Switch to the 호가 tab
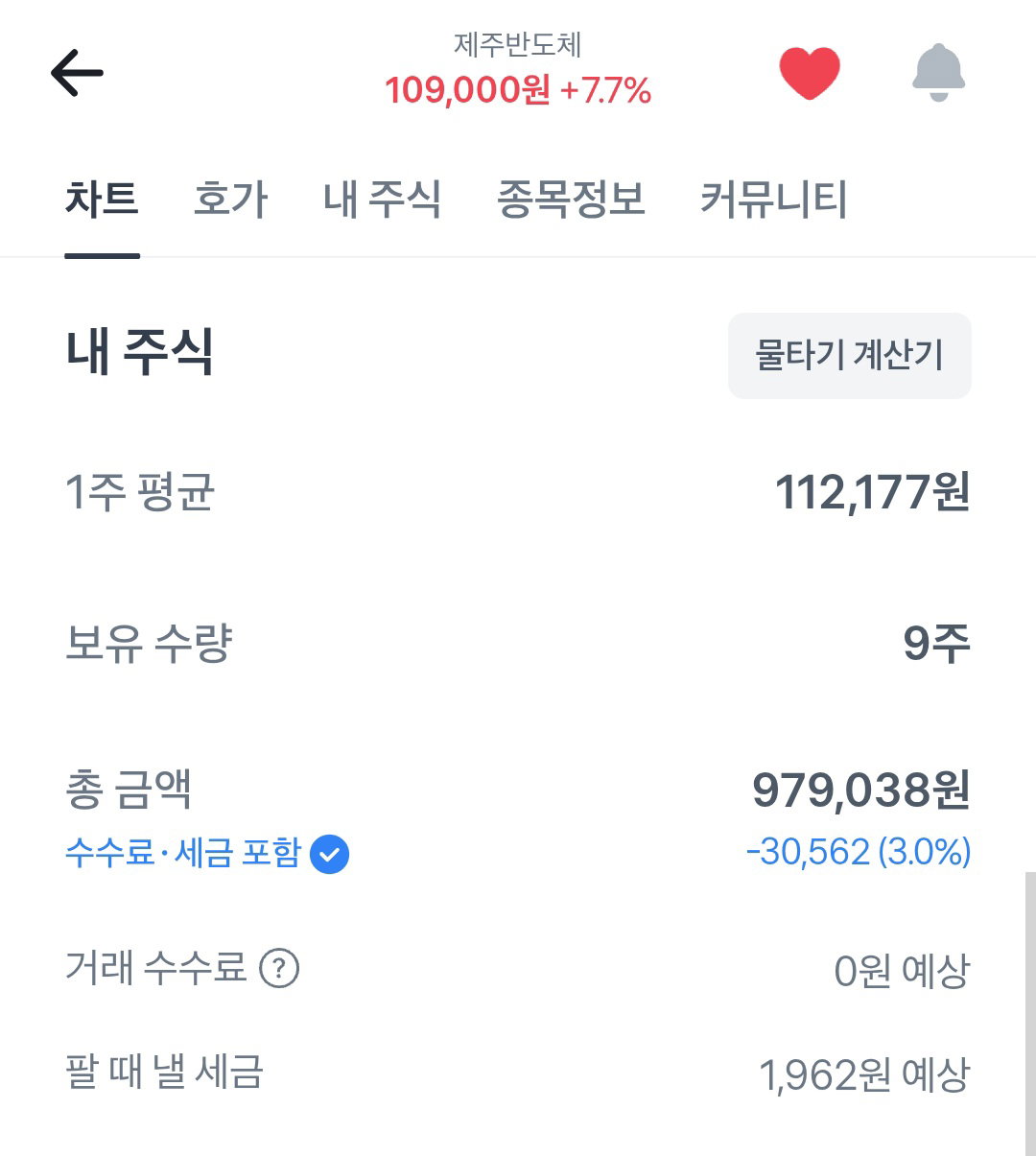The height and width of the screenshot is (1156, 1036). coord(230,200)
